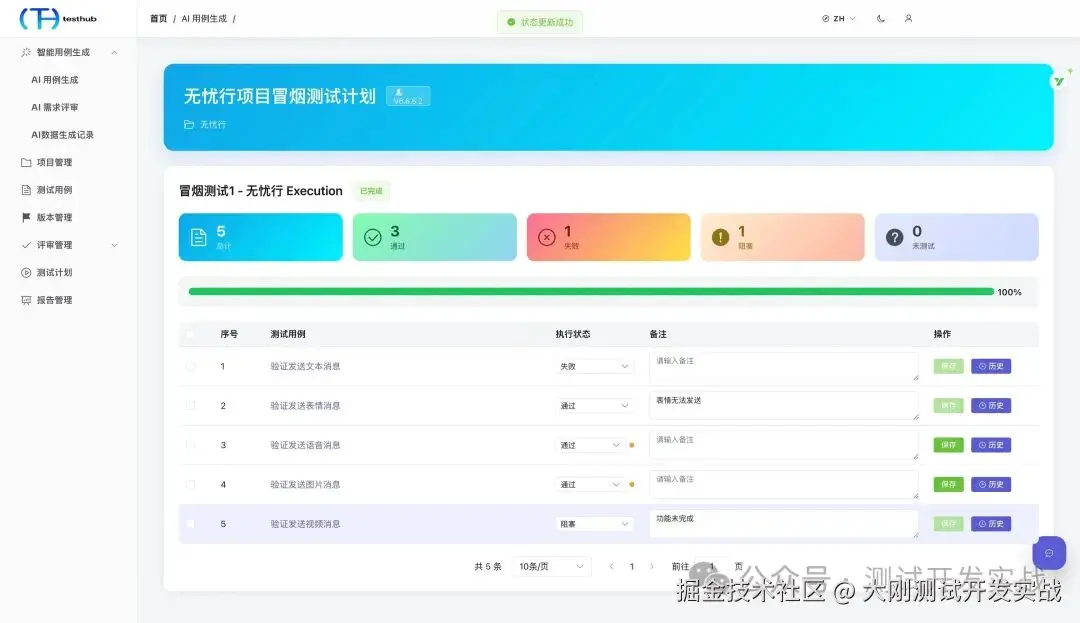Open the ZH language dropdown
The image size is (1080, 623).
[838, 19]
